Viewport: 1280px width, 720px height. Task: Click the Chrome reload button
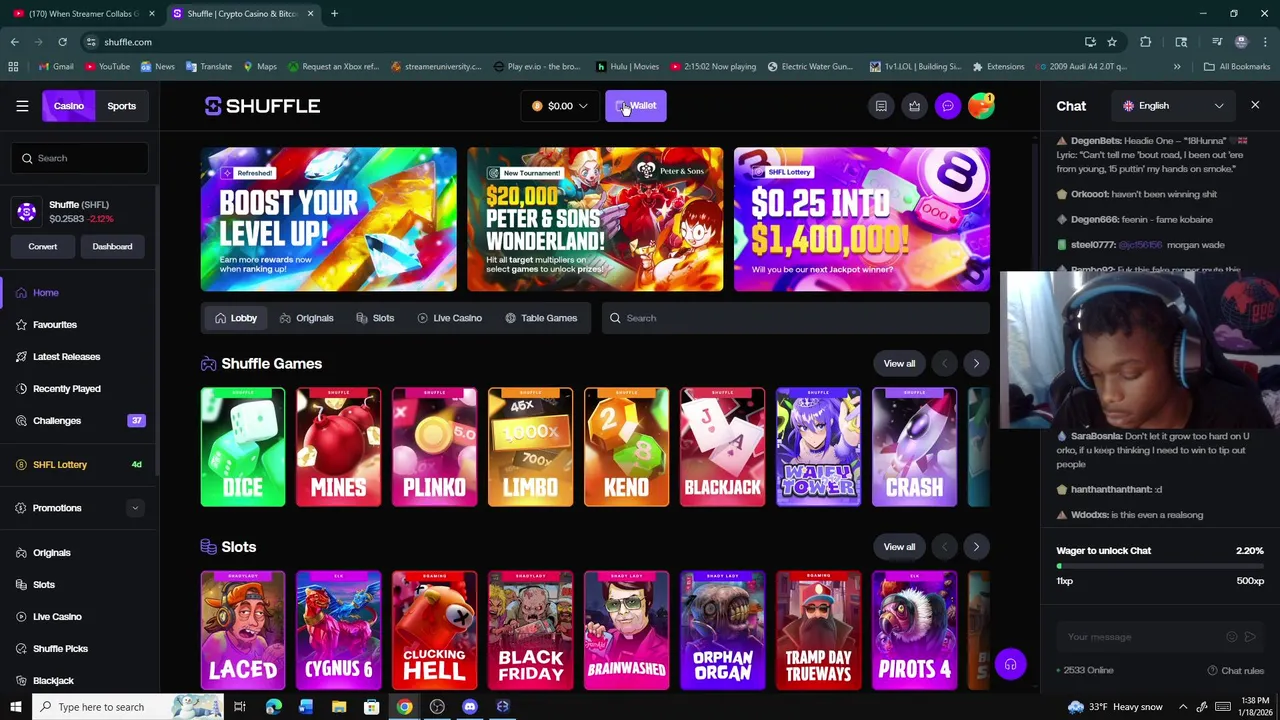62,42
